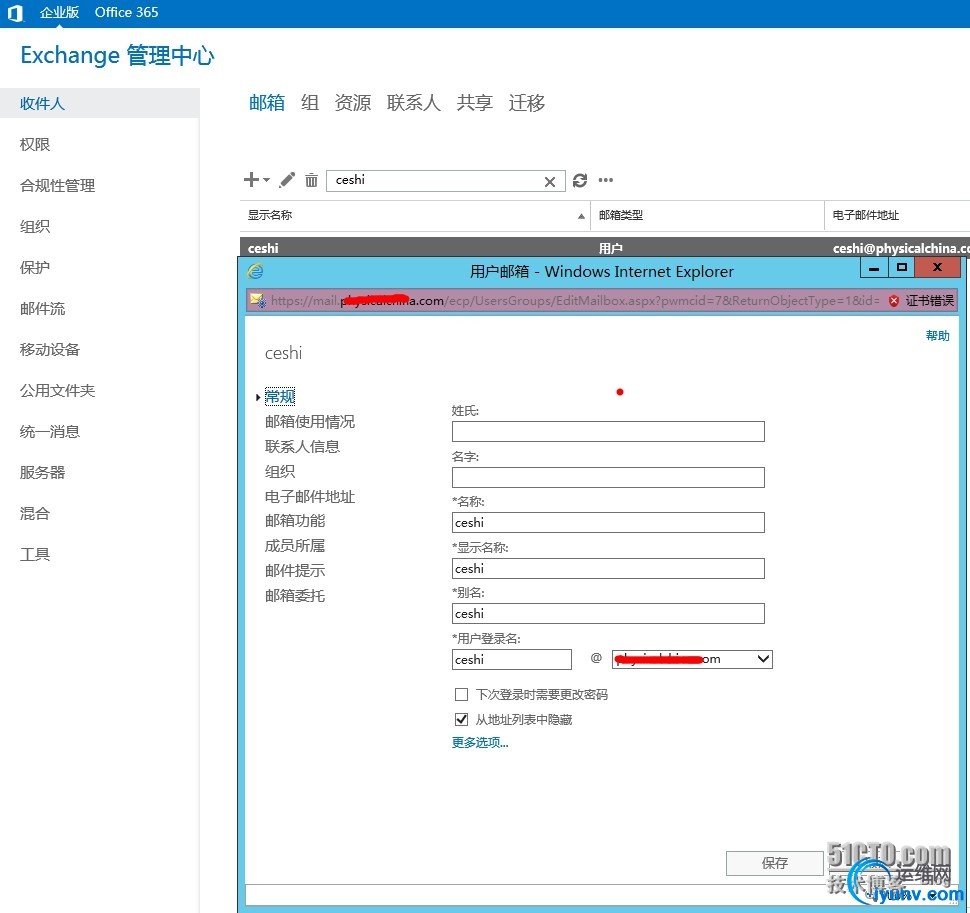Select 统一消息 in the left navigation
The width and height of the screenshot is (970, 913).
[50, 432]
